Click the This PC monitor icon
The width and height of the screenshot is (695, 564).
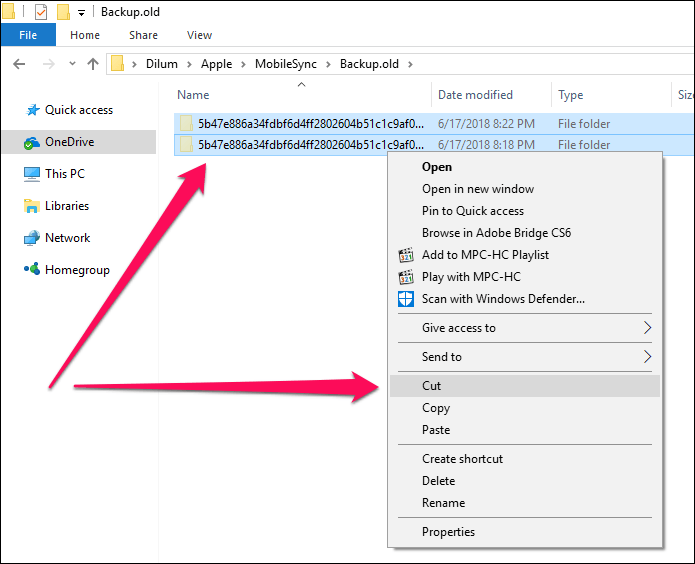coord(32,174)
